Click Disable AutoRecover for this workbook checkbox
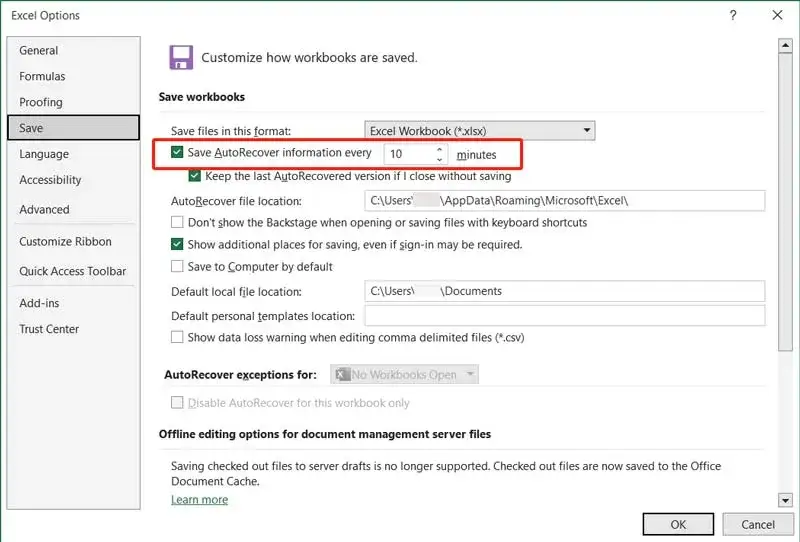Viewport: 800px width, 542px height. point(177,403)
